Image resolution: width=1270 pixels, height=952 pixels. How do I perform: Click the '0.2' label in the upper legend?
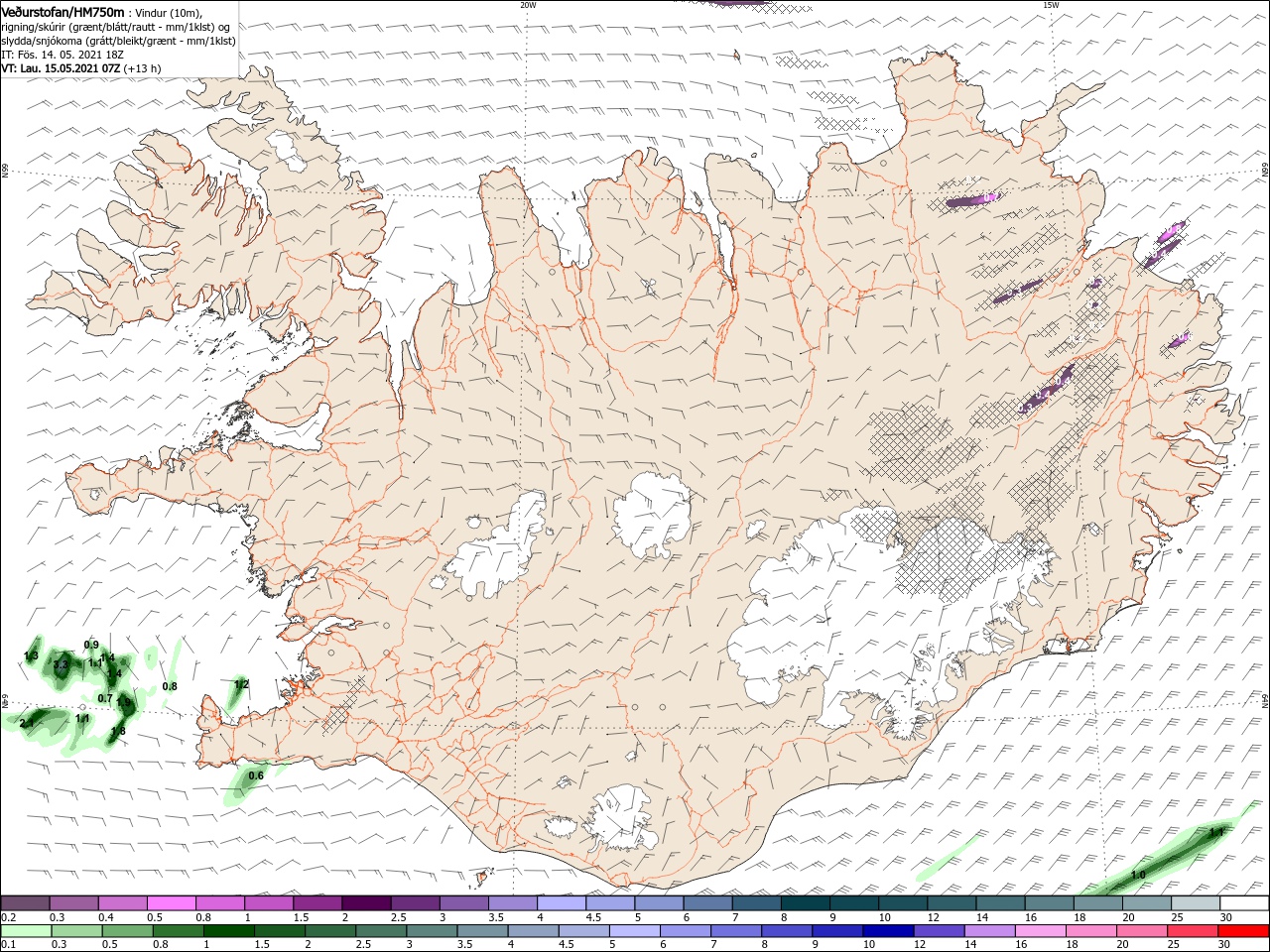click(x=8, y=917)
